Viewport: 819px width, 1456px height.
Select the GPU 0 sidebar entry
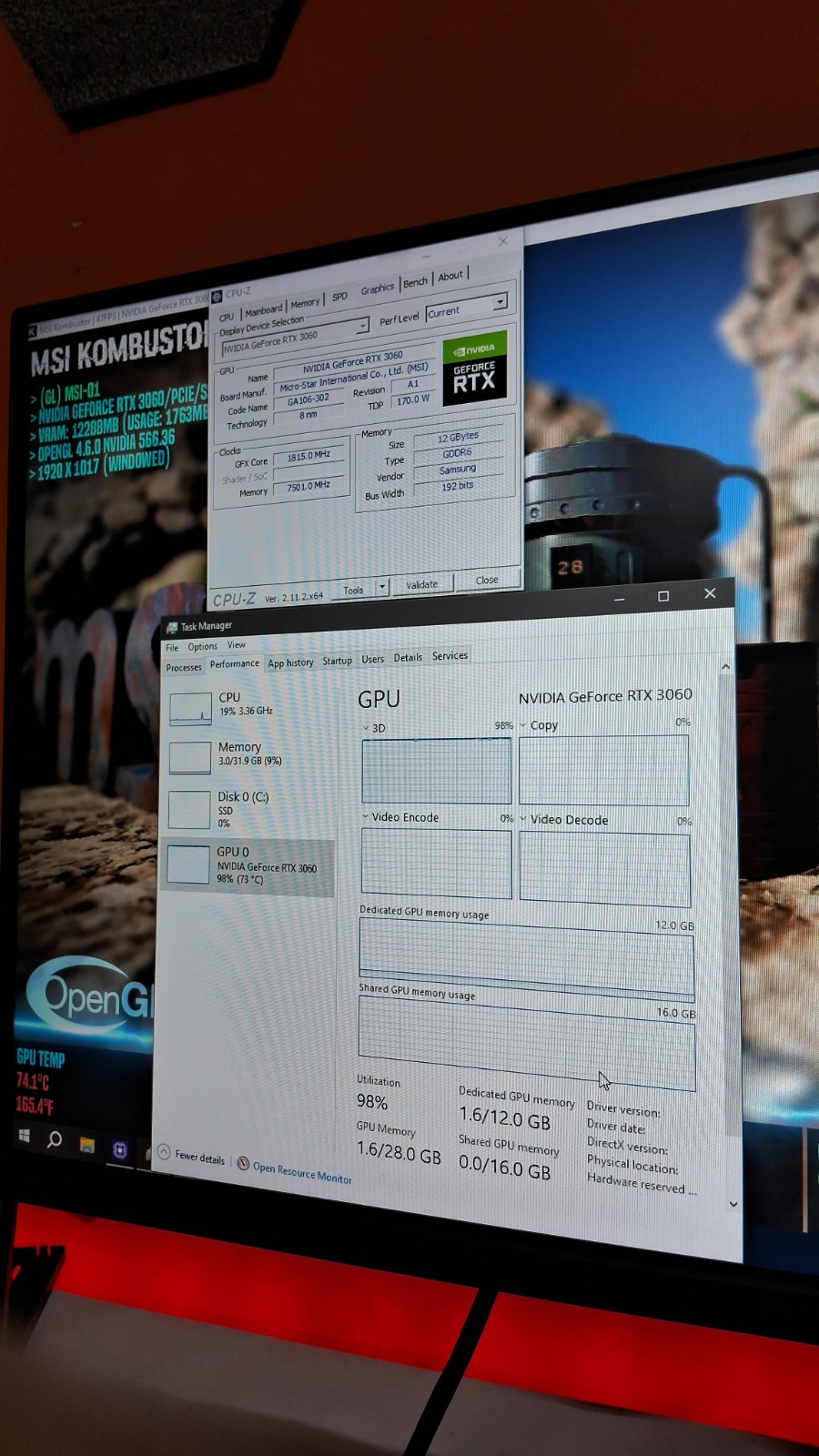248,865
